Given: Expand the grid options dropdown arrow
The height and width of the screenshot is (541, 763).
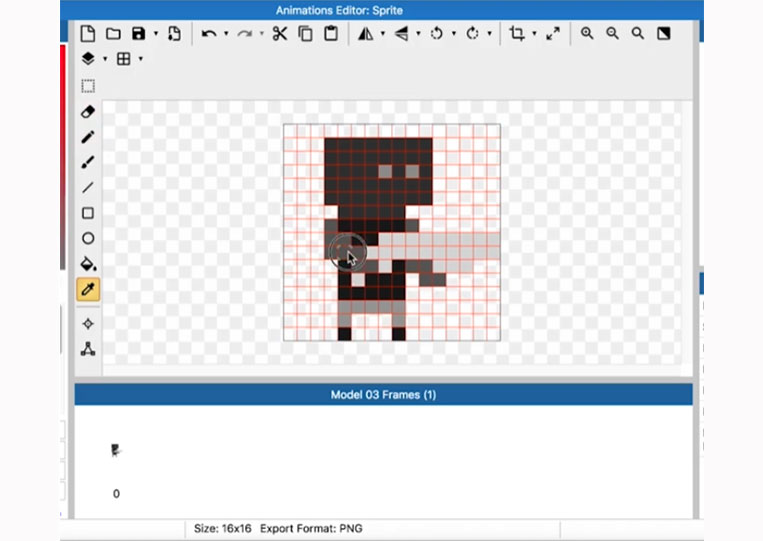Looking at the screenshot, I should (x=141, y=59).
